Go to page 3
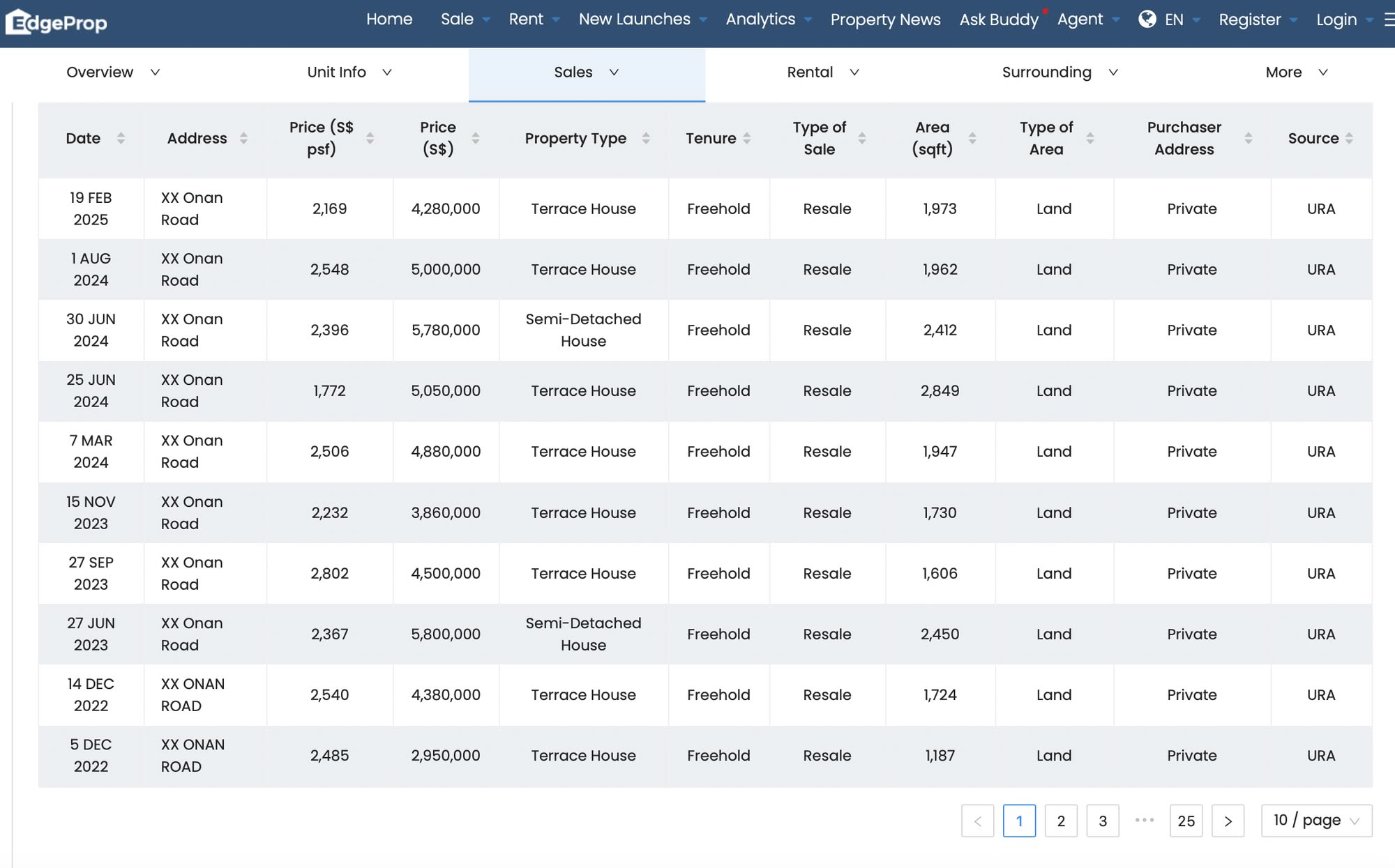 tap(1103, 821)
